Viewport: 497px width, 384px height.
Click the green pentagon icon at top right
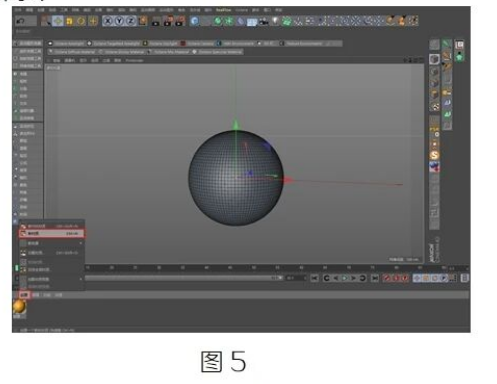pyautogui.click(x=460, y=57)
